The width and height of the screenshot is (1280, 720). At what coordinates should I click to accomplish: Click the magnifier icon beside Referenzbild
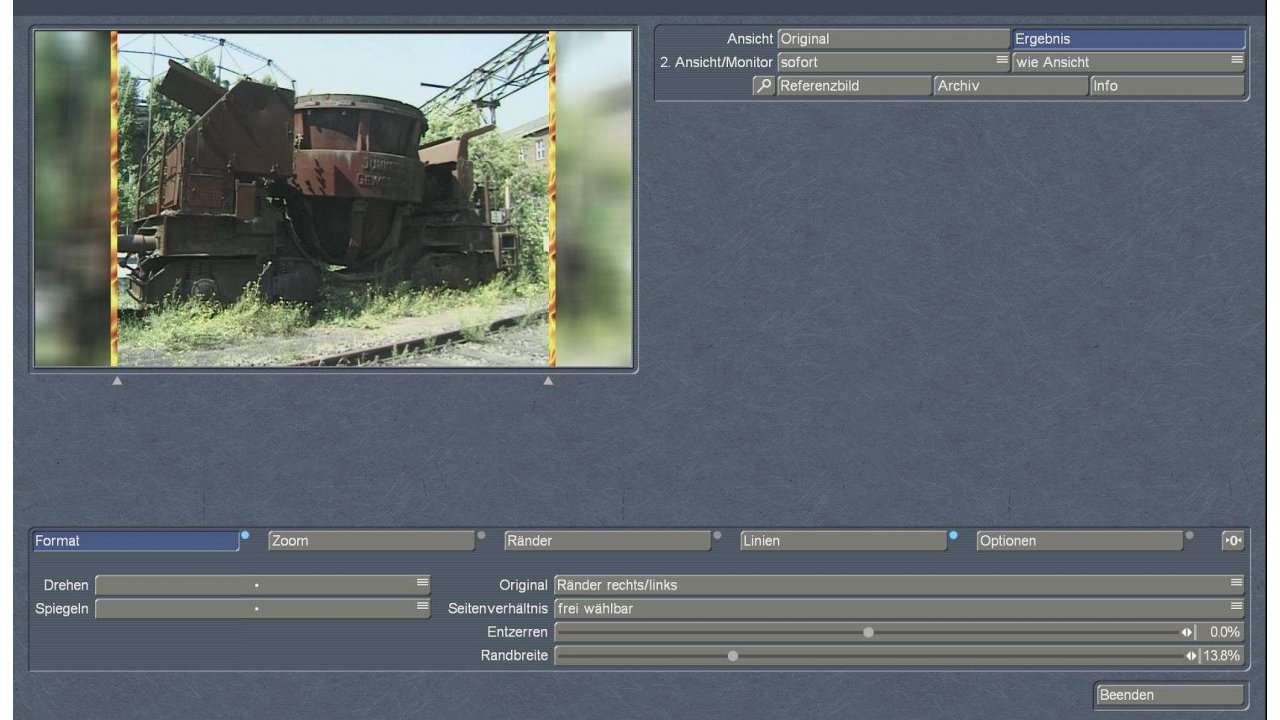pos(764,86)
